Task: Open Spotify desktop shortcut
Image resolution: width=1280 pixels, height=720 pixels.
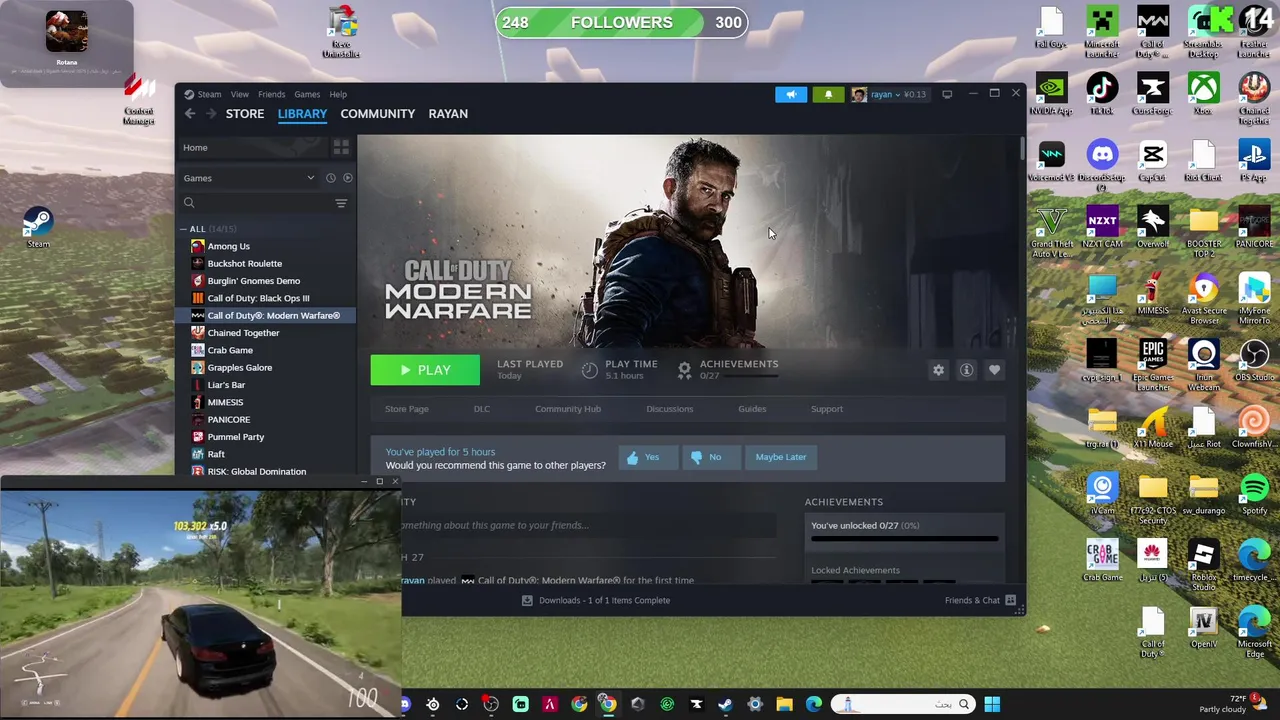Action: (1254, 494)
